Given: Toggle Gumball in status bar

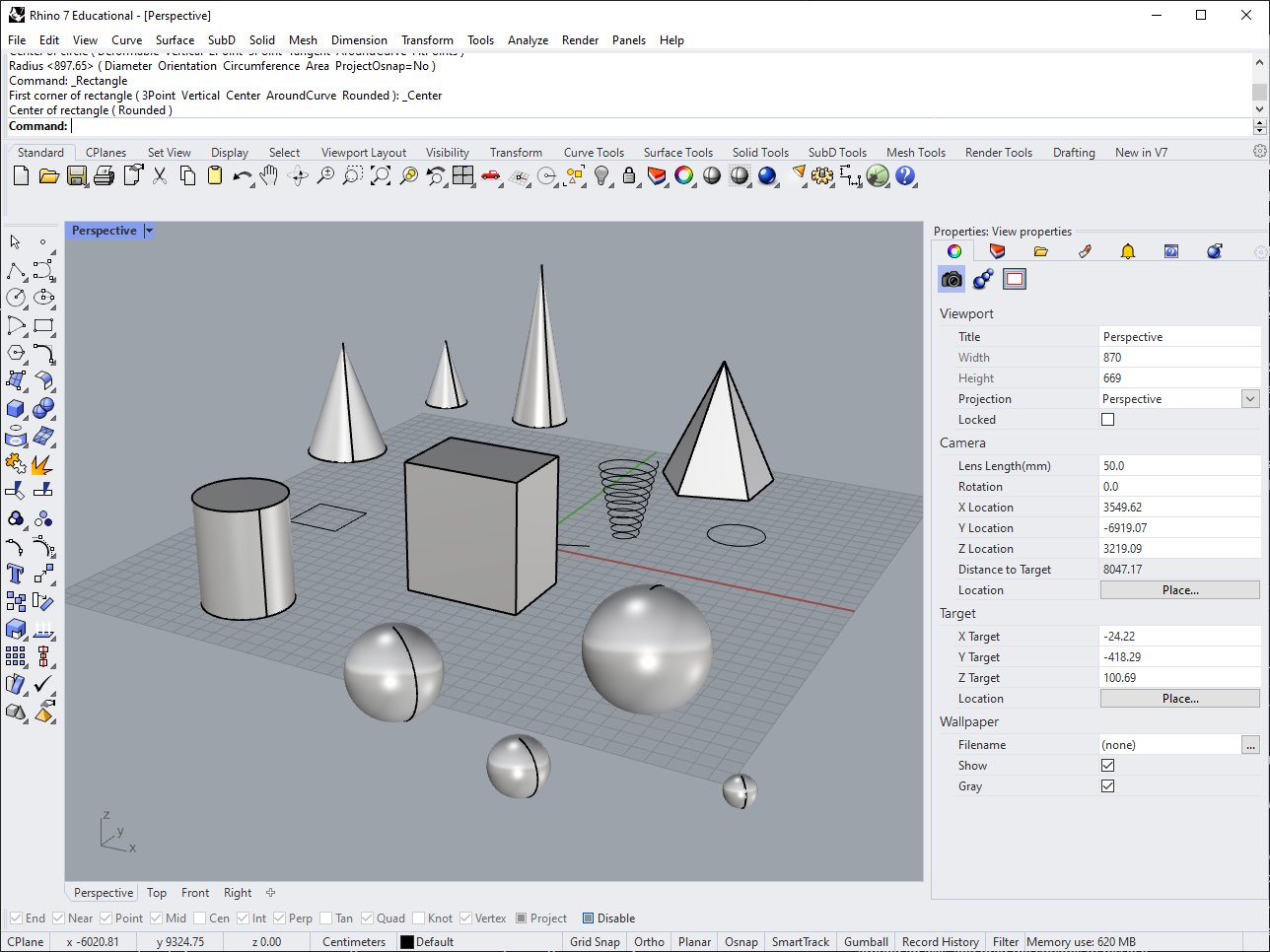Looking at the screenshot, I should (866, 942).
